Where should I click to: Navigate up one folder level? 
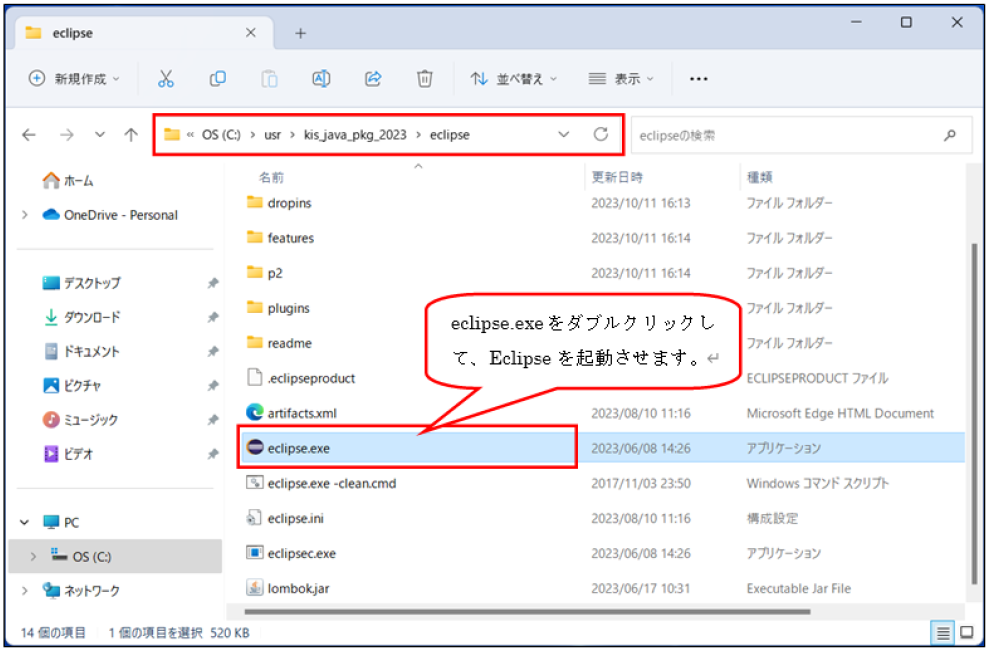(x=131, y=135)
